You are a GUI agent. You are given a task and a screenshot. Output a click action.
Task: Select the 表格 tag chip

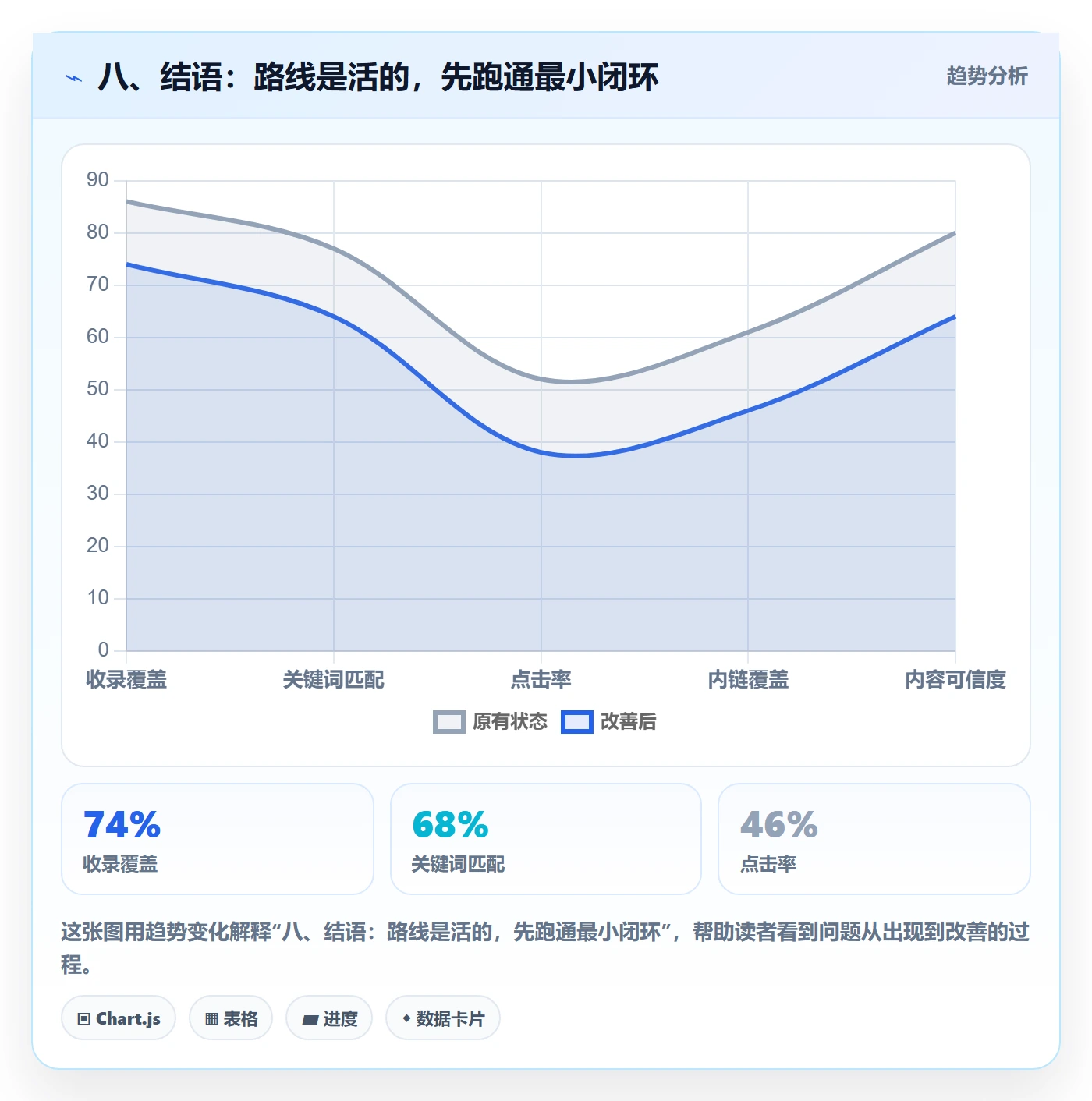point(231,1018)
